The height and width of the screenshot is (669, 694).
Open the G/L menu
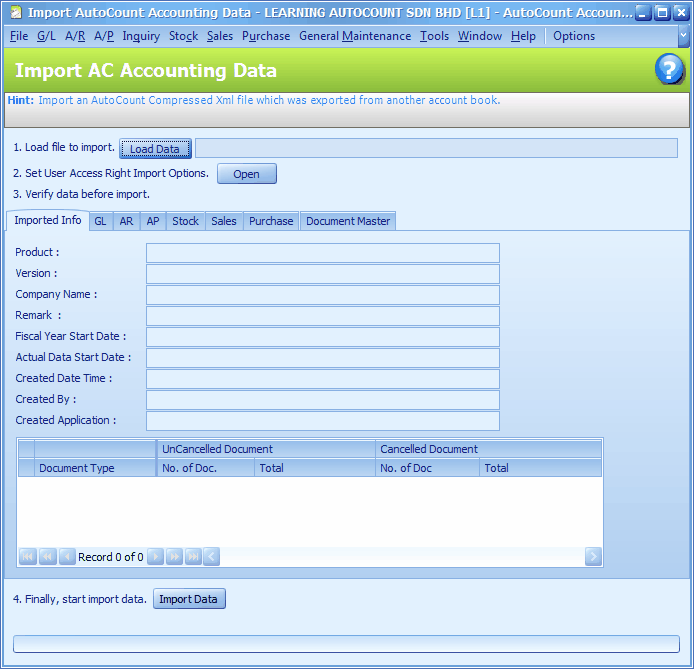tap(46, 36)
